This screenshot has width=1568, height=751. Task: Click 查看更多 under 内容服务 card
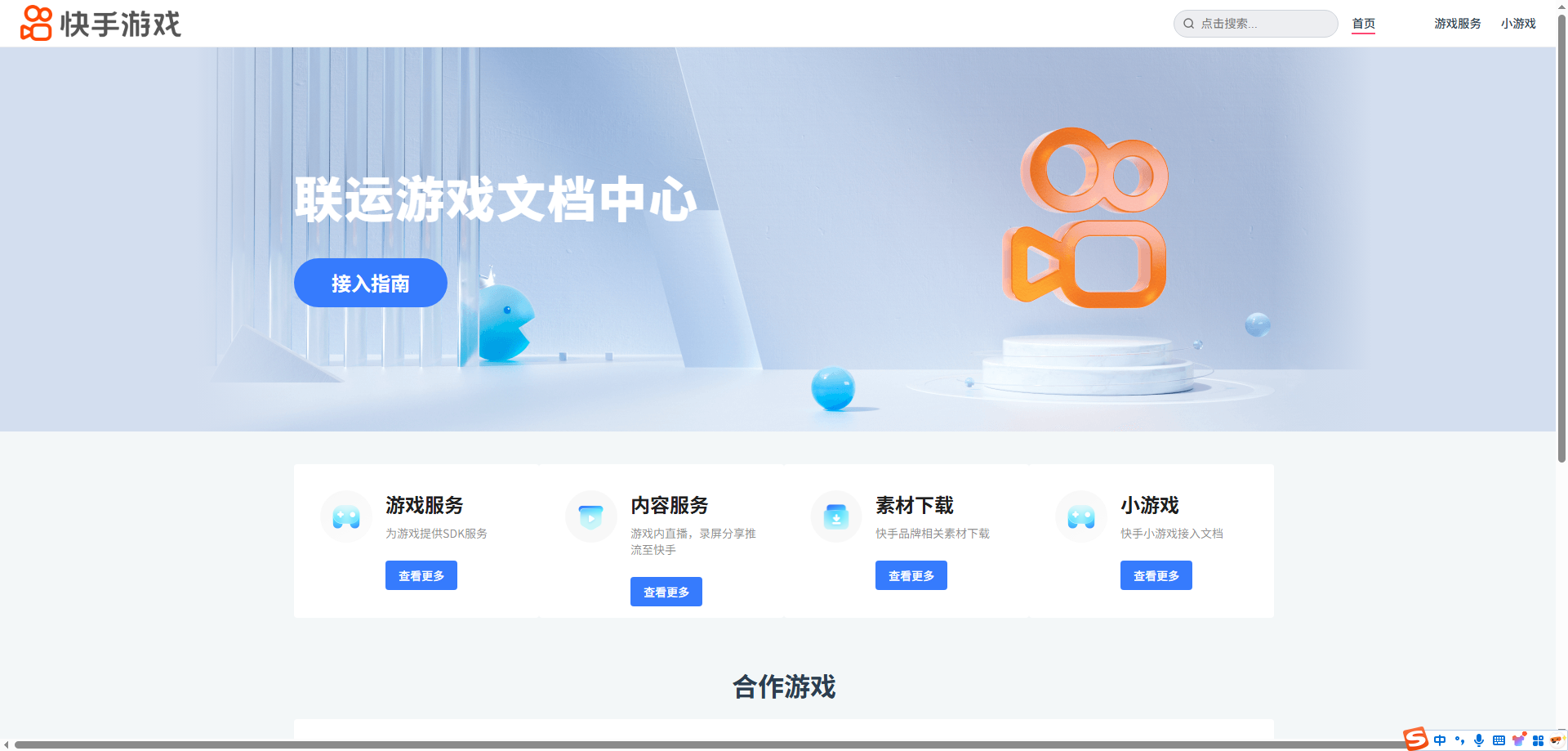[666, 592]
